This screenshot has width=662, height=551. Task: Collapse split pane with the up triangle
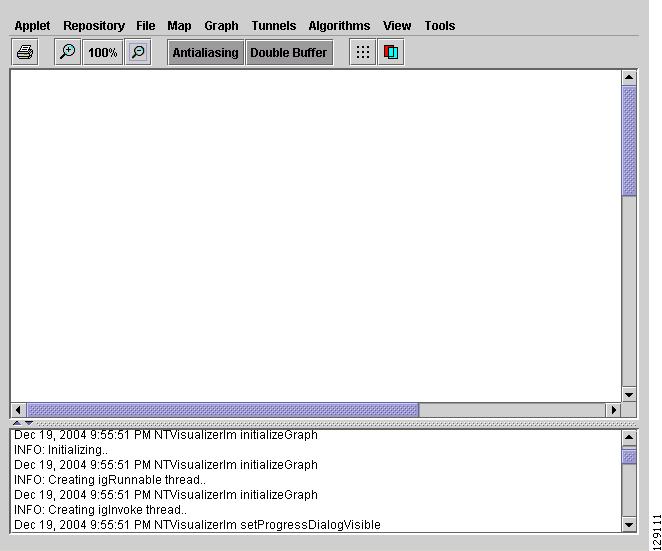[x=17, y=423]
